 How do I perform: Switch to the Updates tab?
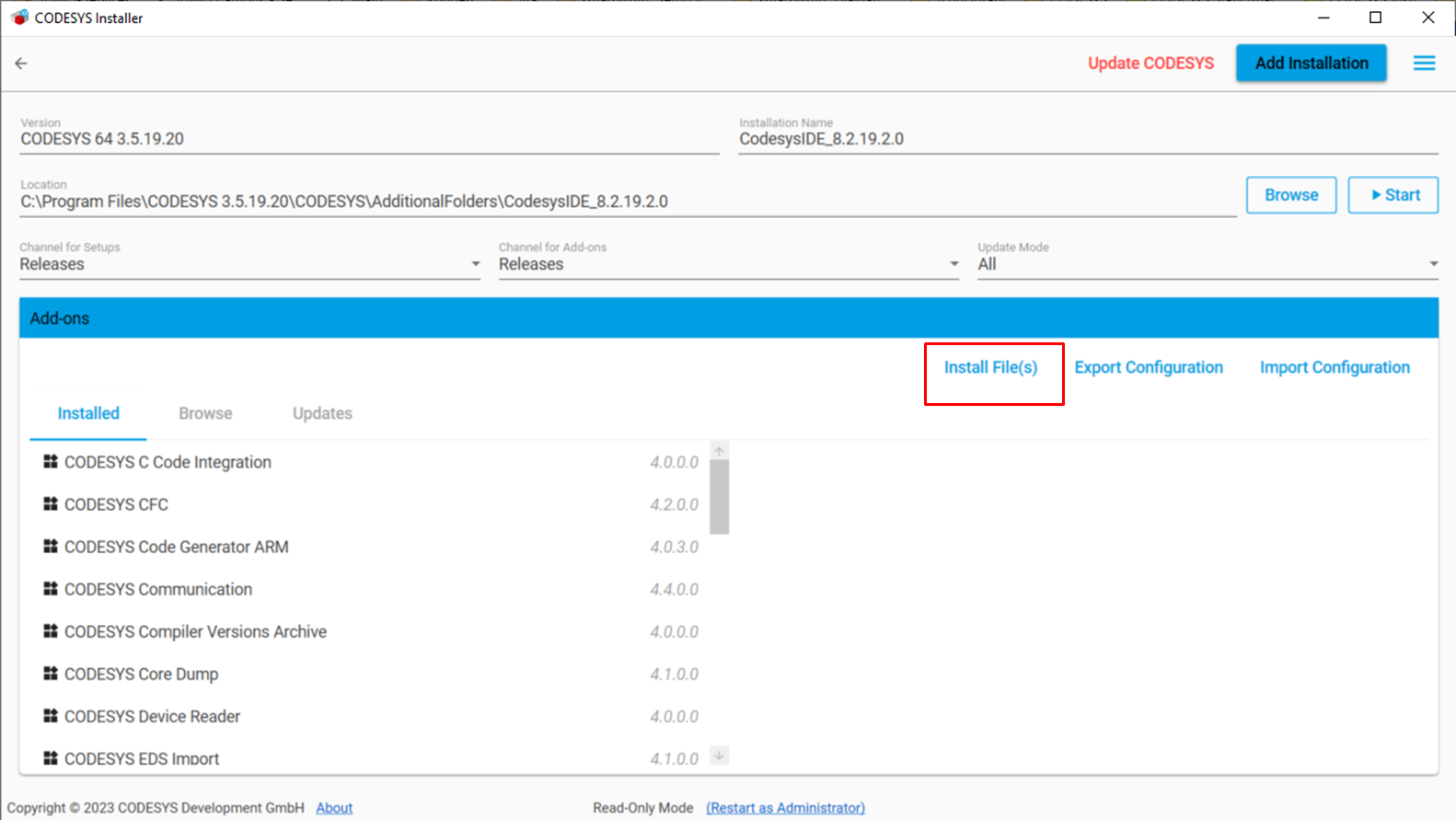click(322, 413)
